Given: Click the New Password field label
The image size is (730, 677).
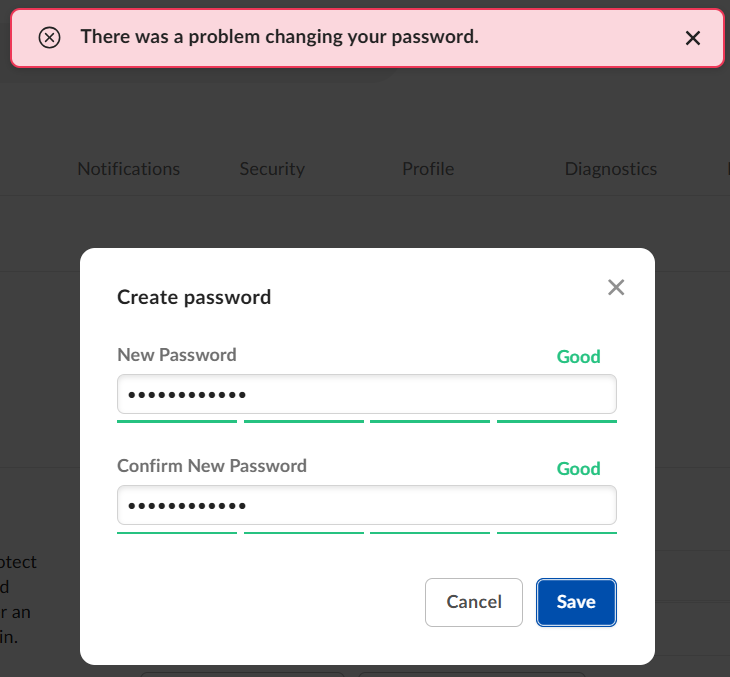Looking at the screenshot, I should point(177,355).
